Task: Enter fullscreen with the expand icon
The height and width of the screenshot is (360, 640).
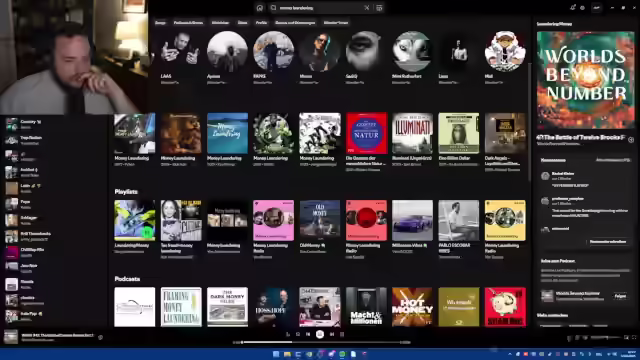Action: click(x=634, y=338)
